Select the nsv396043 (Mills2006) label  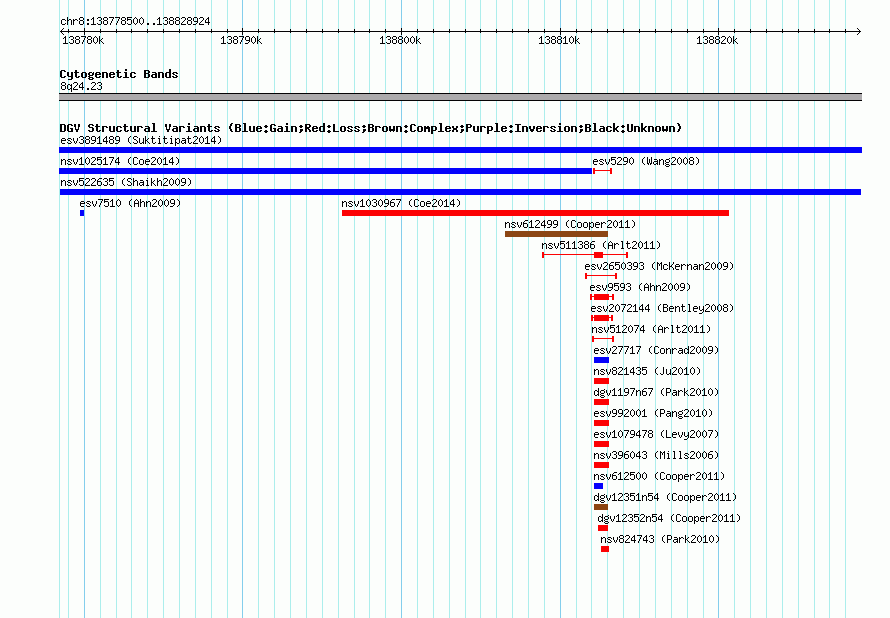656,455
